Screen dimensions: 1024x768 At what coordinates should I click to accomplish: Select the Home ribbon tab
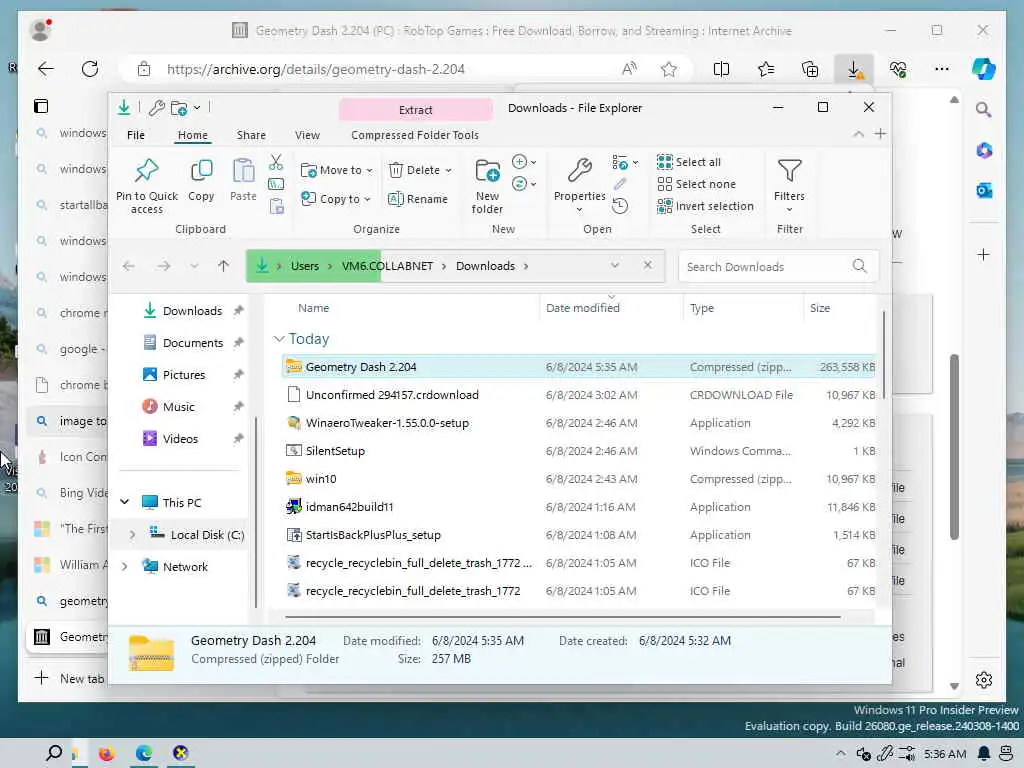[x=193, y=135]
